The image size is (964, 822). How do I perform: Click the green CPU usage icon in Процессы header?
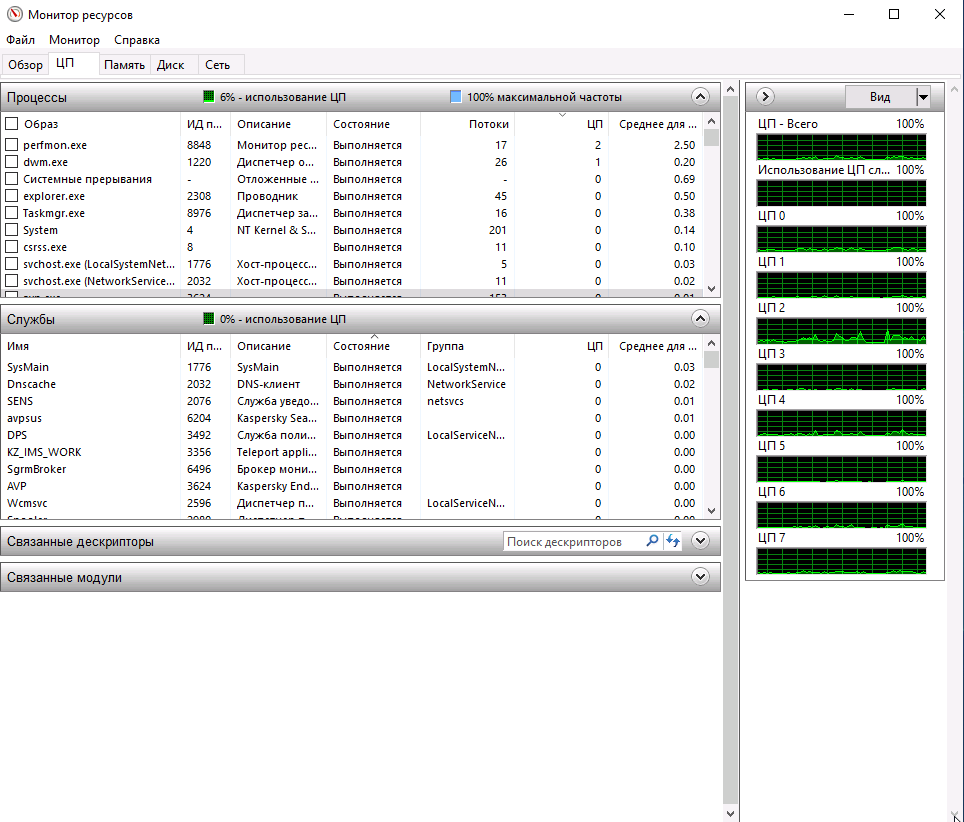click(x=208, y=97)
